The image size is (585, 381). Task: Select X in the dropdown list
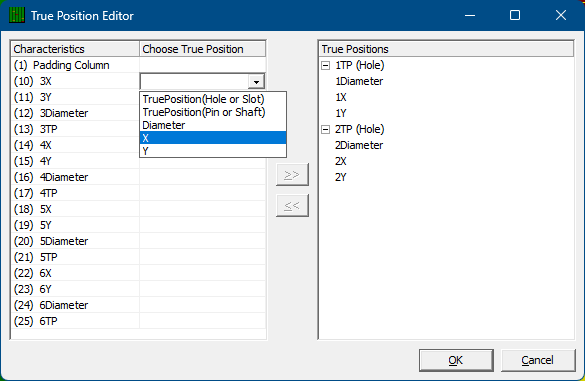coord(213,138)
